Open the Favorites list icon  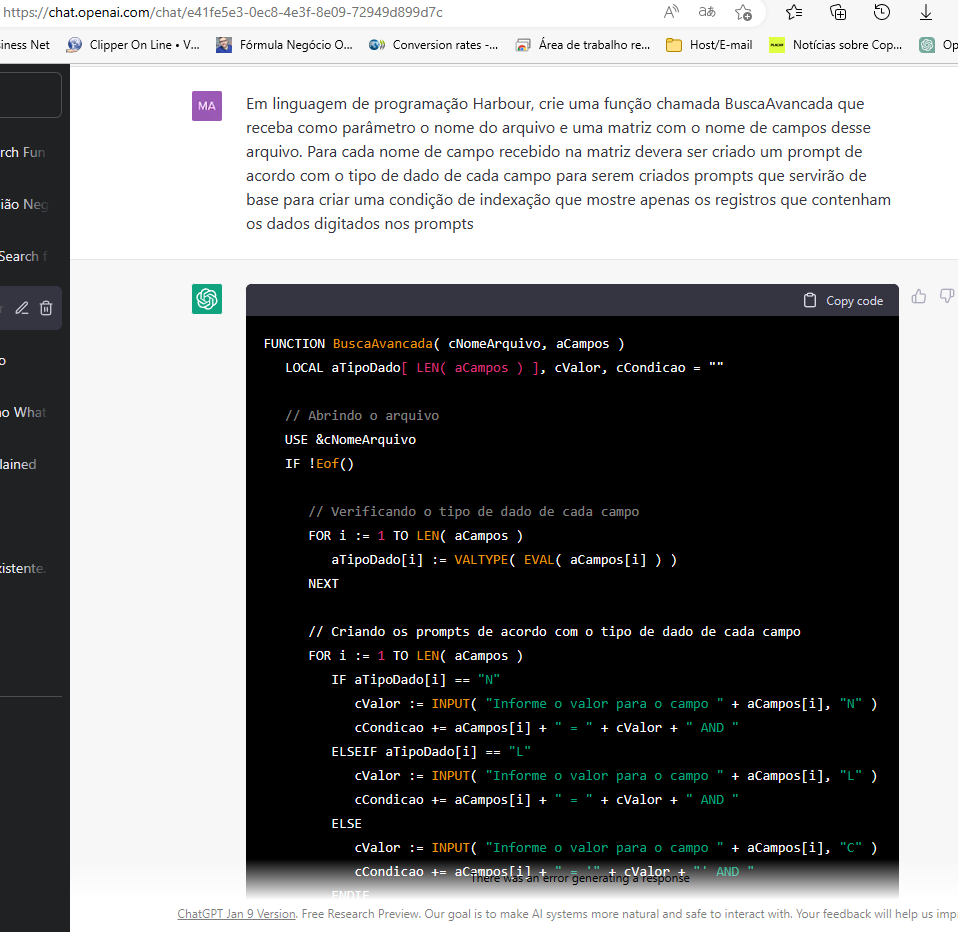(794, 12)
